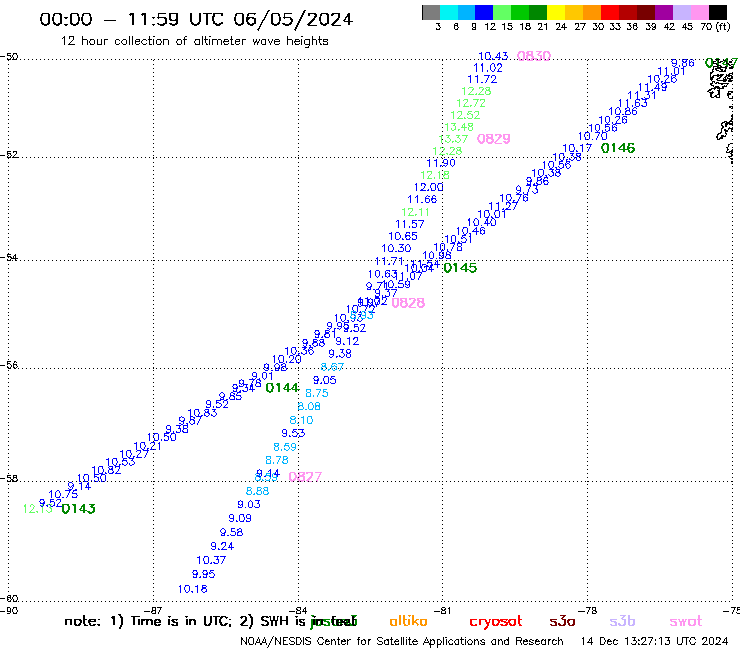Click the s3a satellite legend label
The image size is (740, 650).
coord(562,621)
